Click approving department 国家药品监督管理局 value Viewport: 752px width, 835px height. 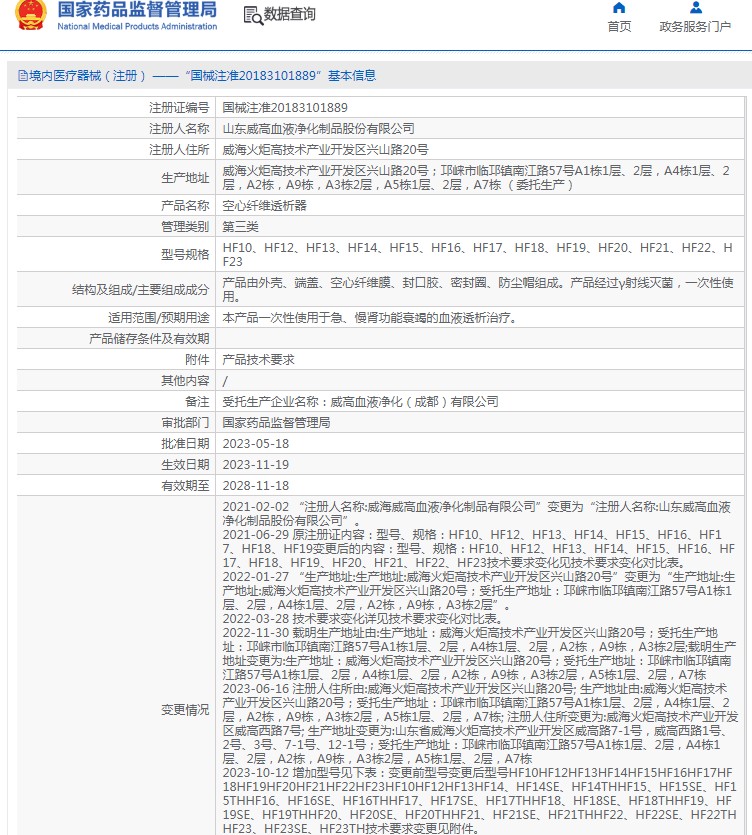coord(276,423)
